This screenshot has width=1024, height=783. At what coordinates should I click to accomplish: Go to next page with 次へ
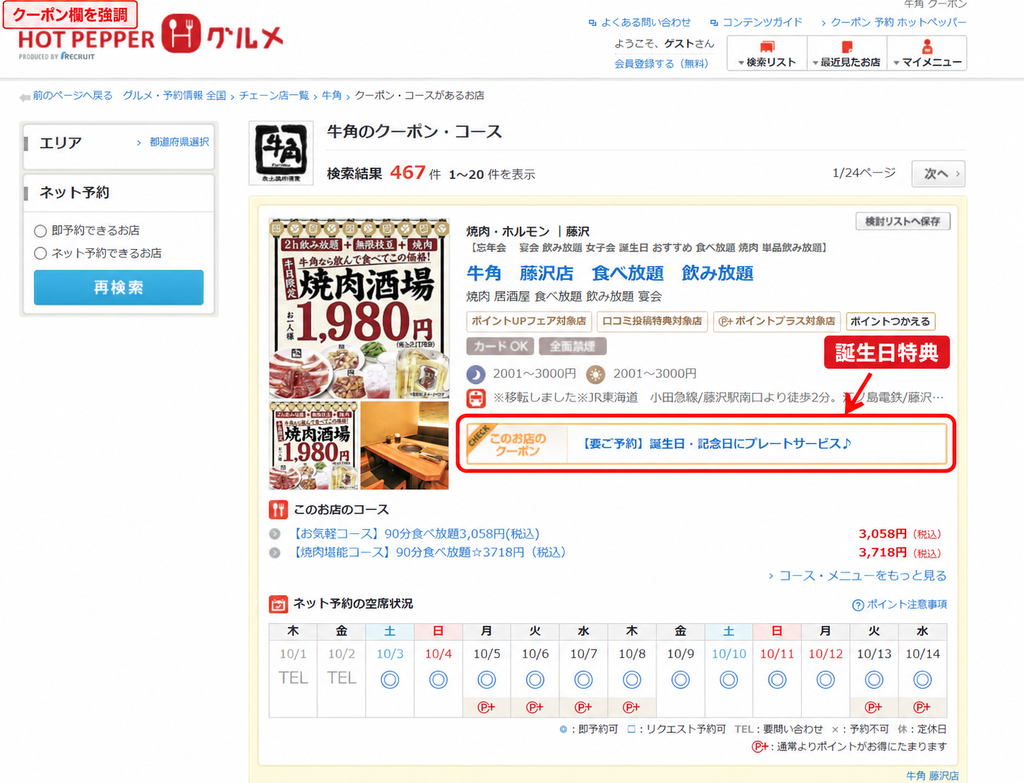[x=938, y=174]
